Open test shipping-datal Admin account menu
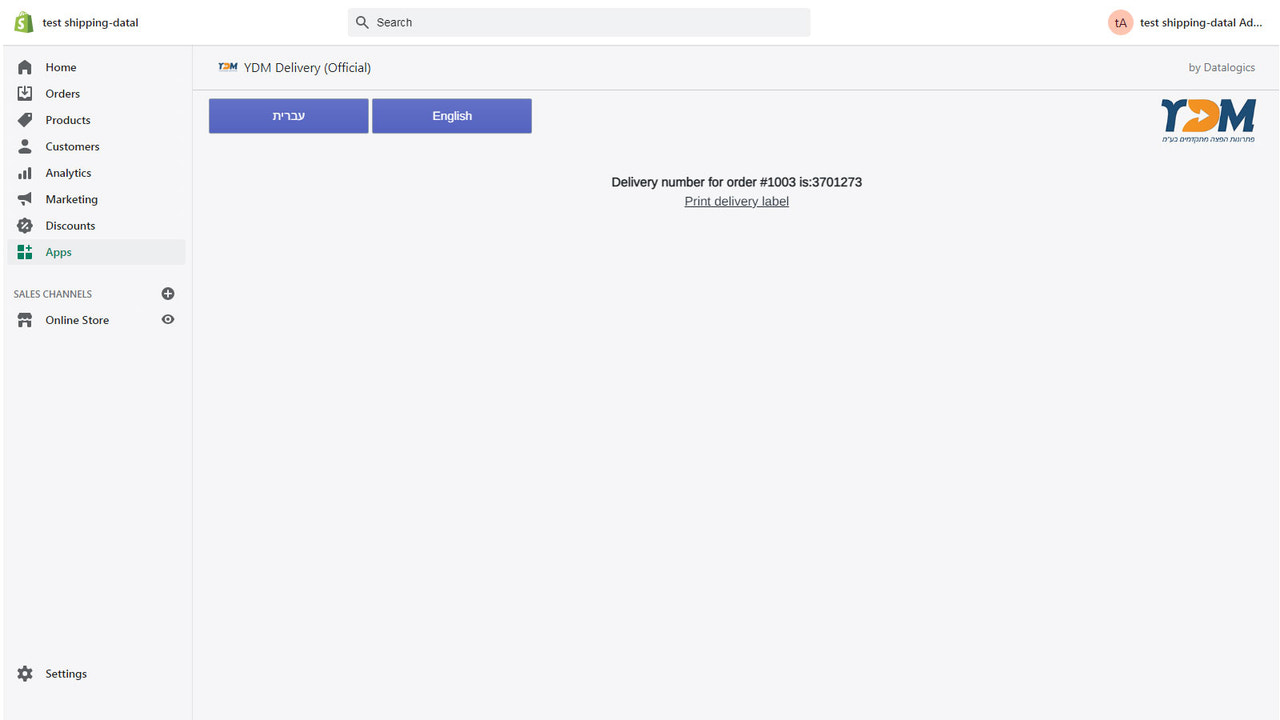 click(x=1185, y=22)
